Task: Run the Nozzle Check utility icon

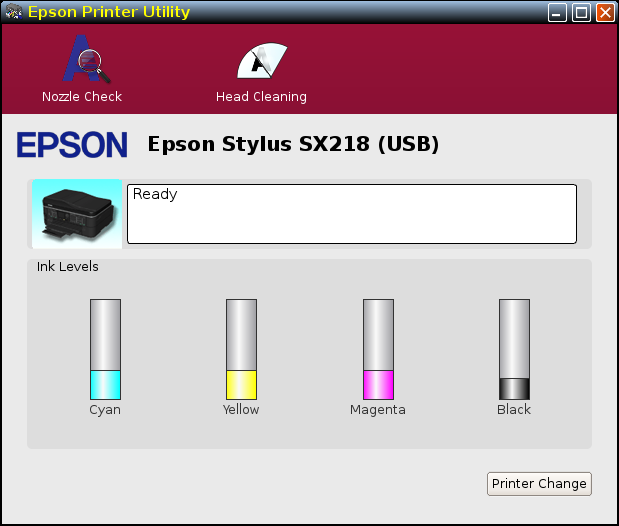Action: point(86,58)
